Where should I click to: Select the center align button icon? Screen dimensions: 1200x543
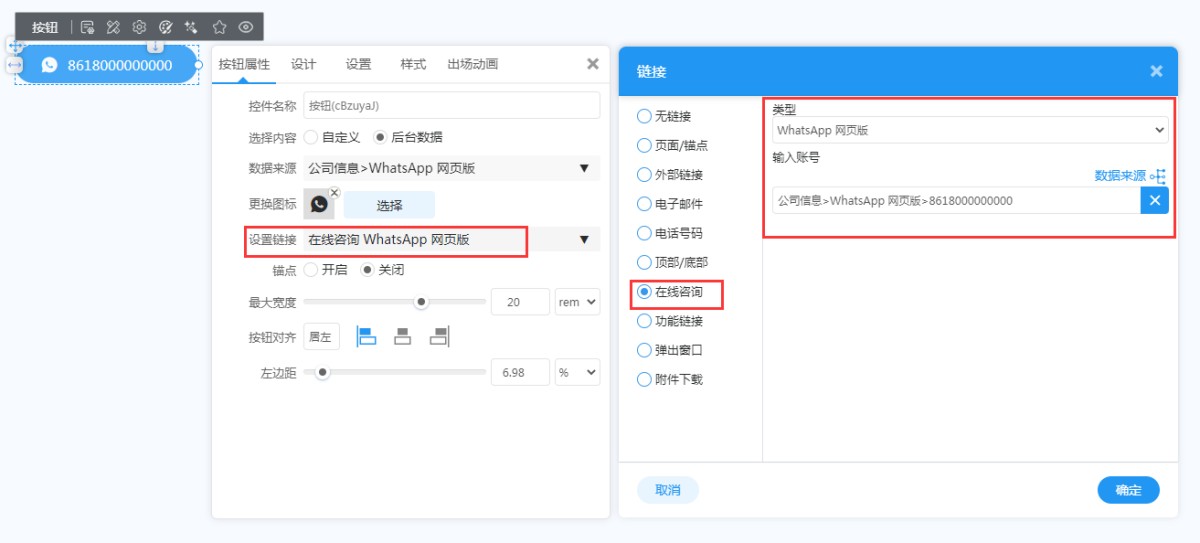pyautogui.click(x=403, y=337)
